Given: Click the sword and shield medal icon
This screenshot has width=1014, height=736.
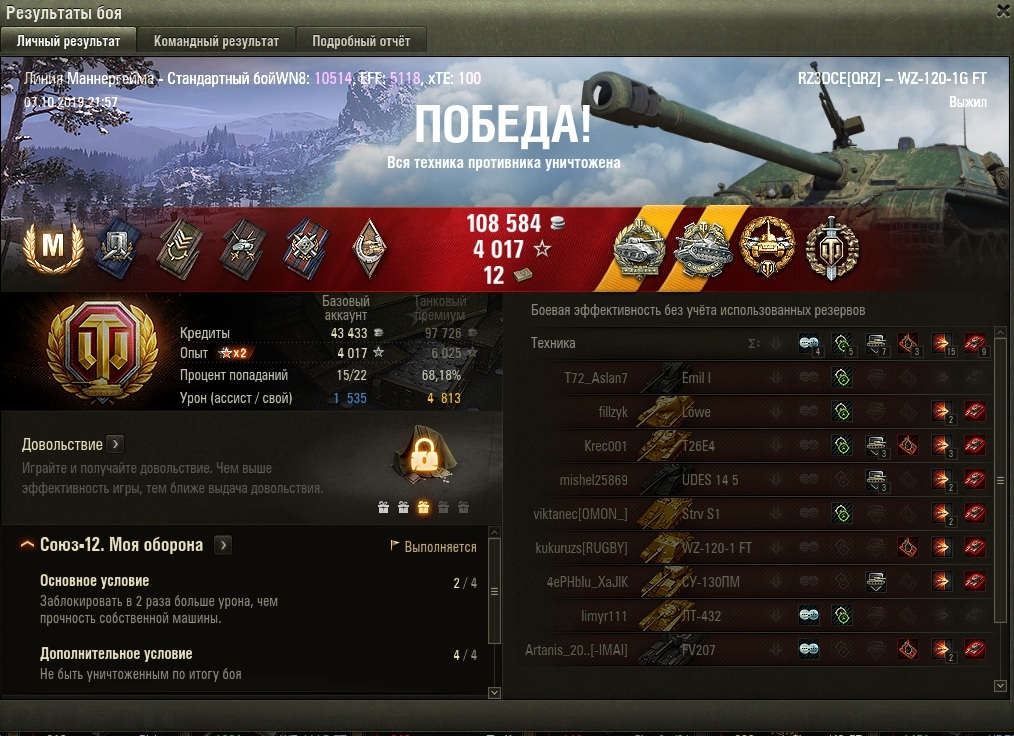Looking at the screenshot, I should (x=832, y=248).
